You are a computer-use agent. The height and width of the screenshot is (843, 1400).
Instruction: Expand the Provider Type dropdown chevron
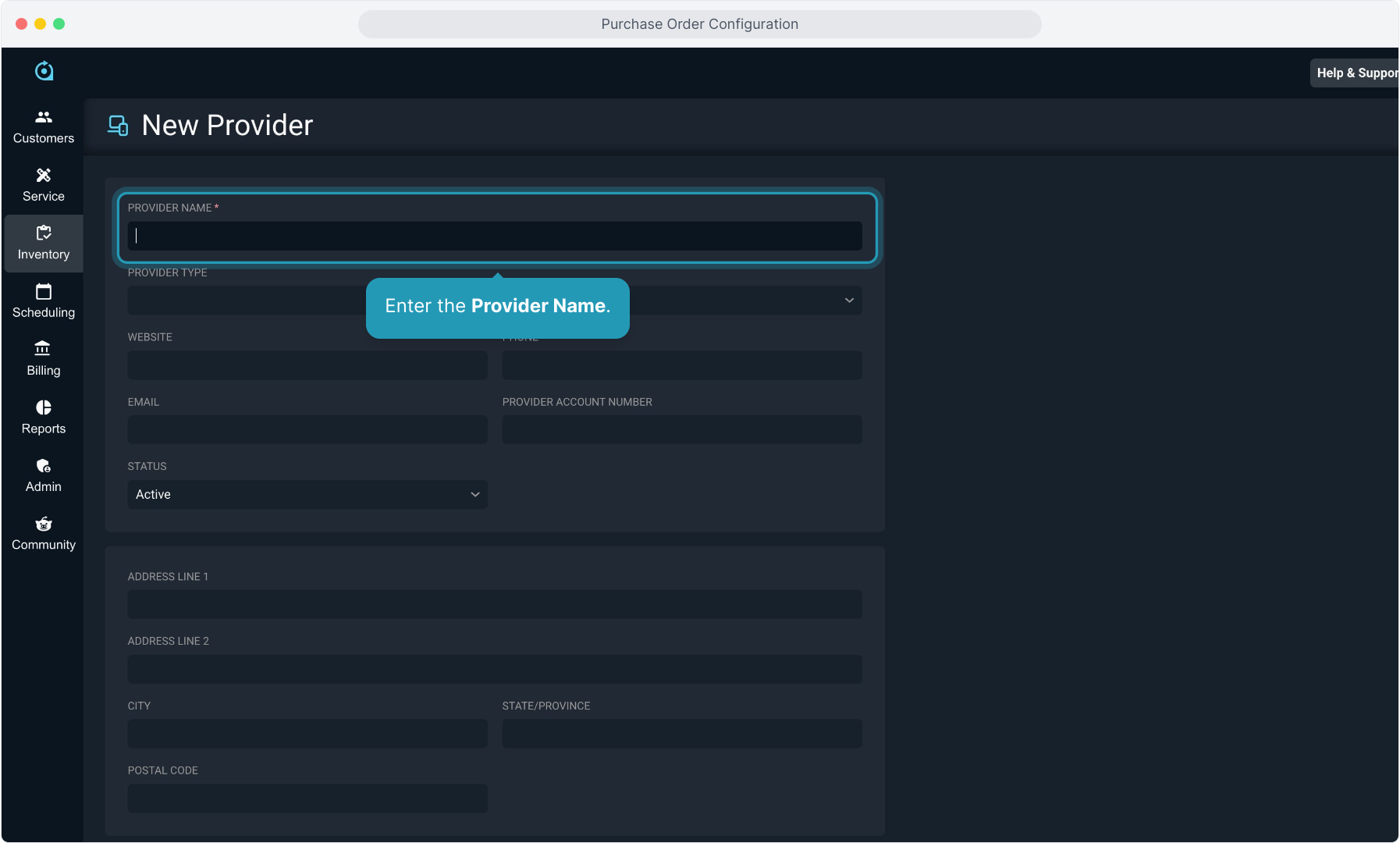pyautogui.click(x=849, y=301)
